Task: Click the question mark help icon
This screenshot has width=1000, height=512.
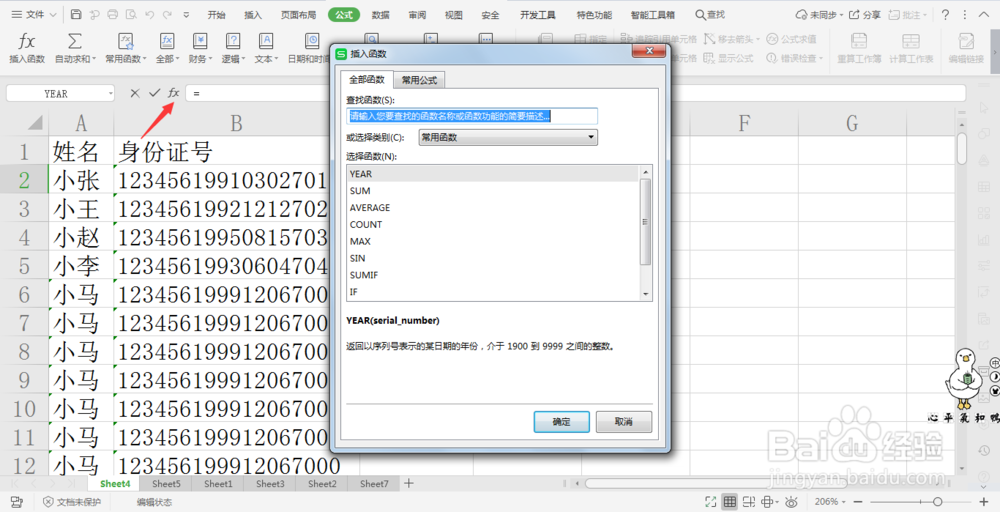Action: (945, 14)
